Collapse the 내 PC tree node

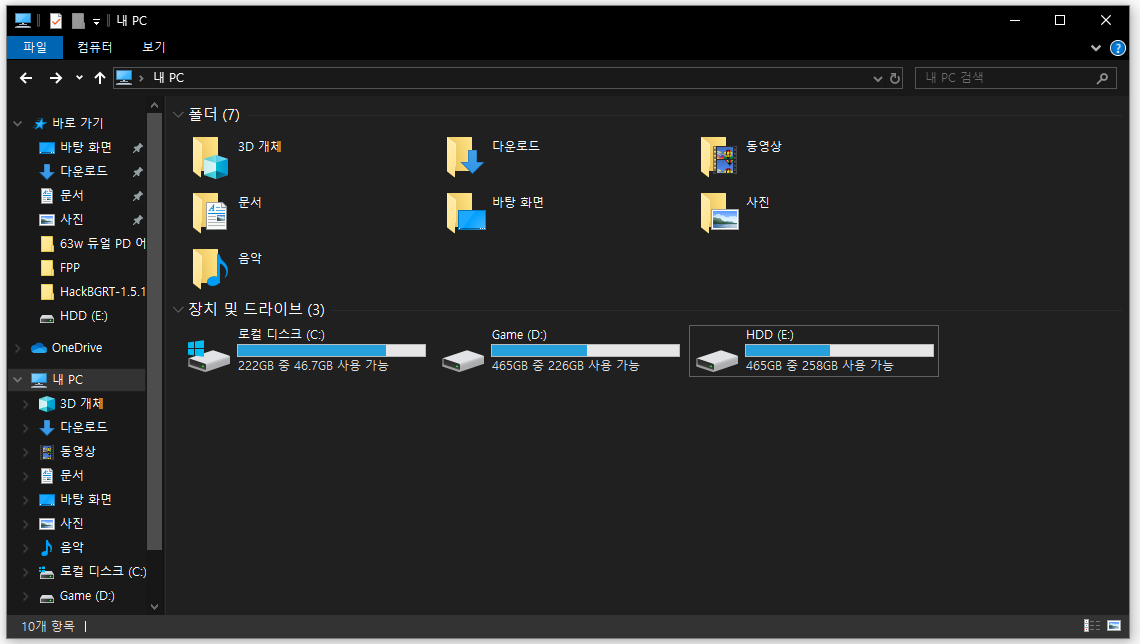point(18,379)
